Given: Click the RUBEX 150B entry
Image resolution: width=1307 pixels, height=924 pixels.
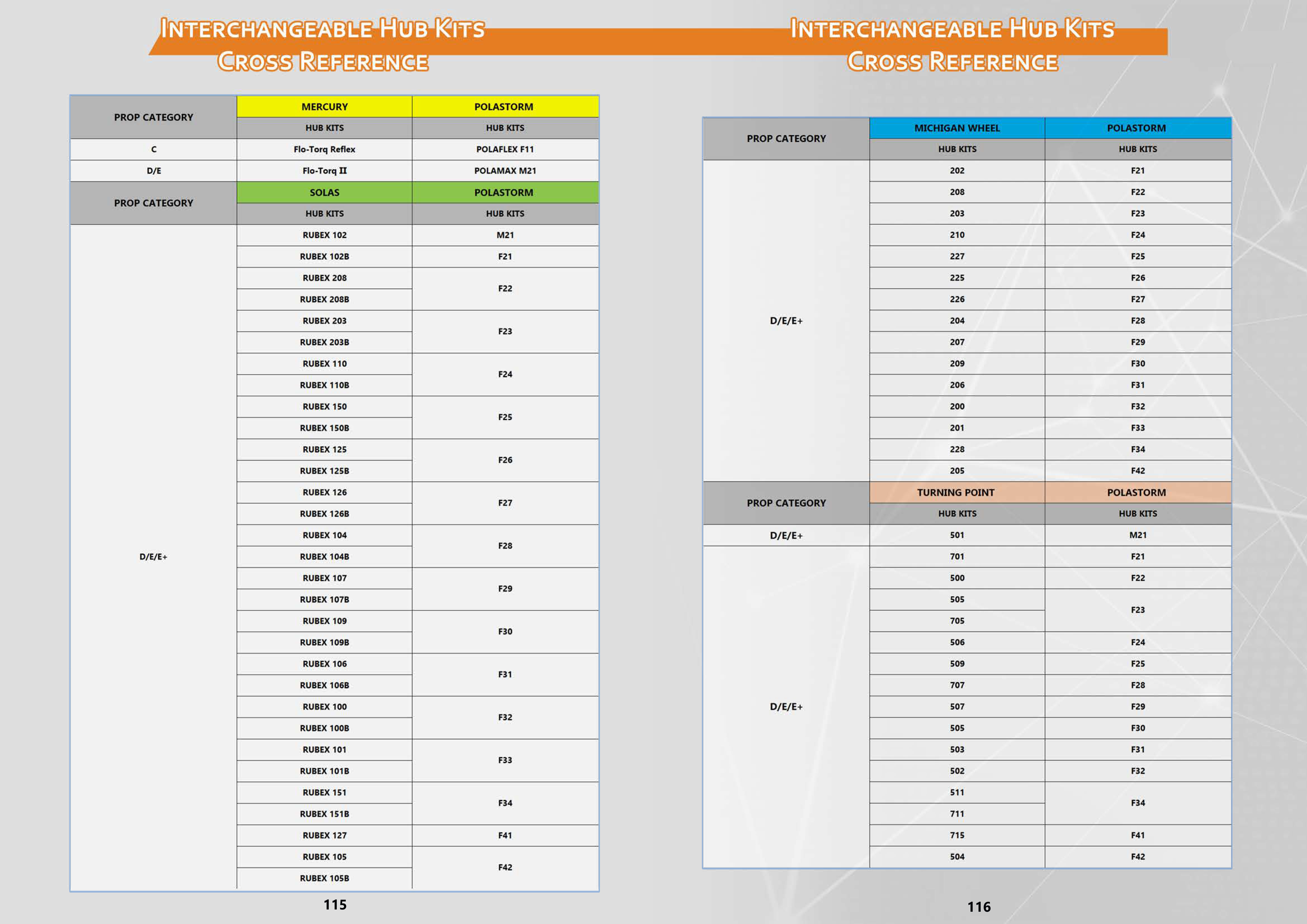Looking at the screenshot, I should pos(325,428).
